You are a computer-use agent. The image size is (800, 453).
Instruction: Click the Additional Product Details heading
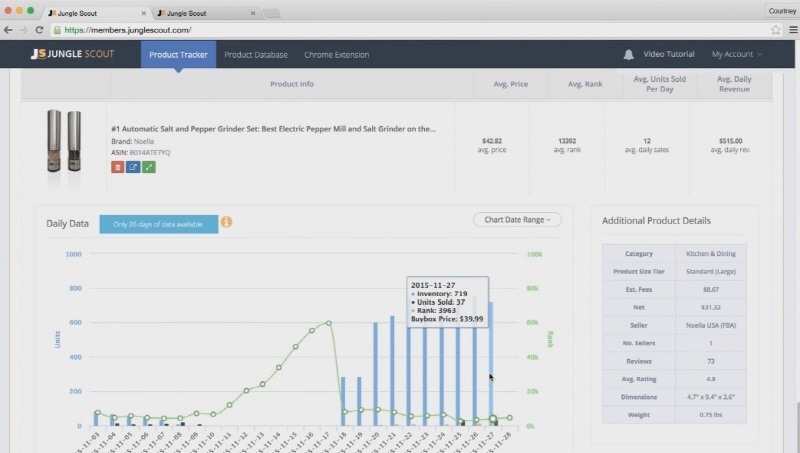pos(656,221)
